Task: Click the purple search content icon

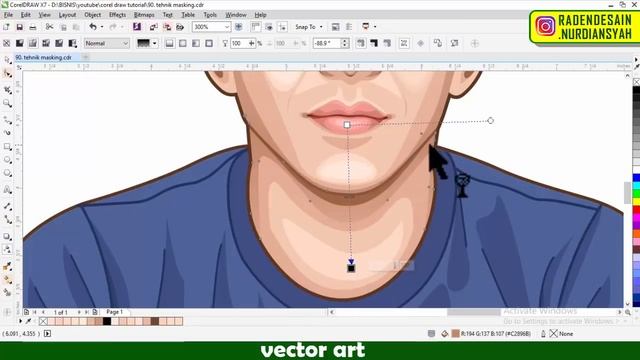Action: click(x=137, y=27)
